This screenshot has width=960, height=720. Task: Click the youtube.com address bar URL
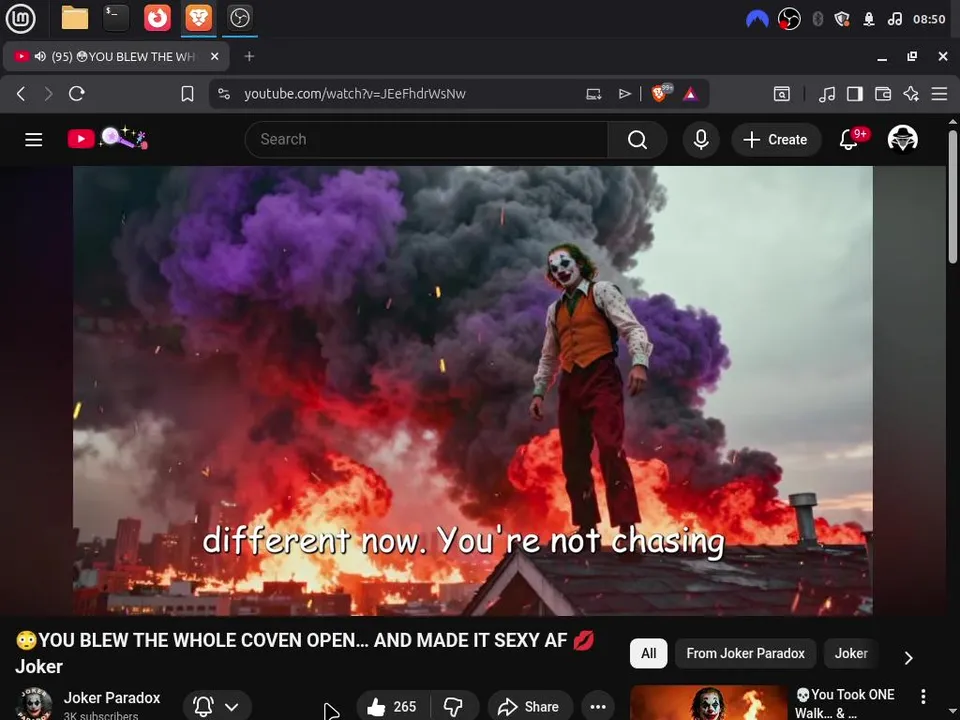coord(355,94)
